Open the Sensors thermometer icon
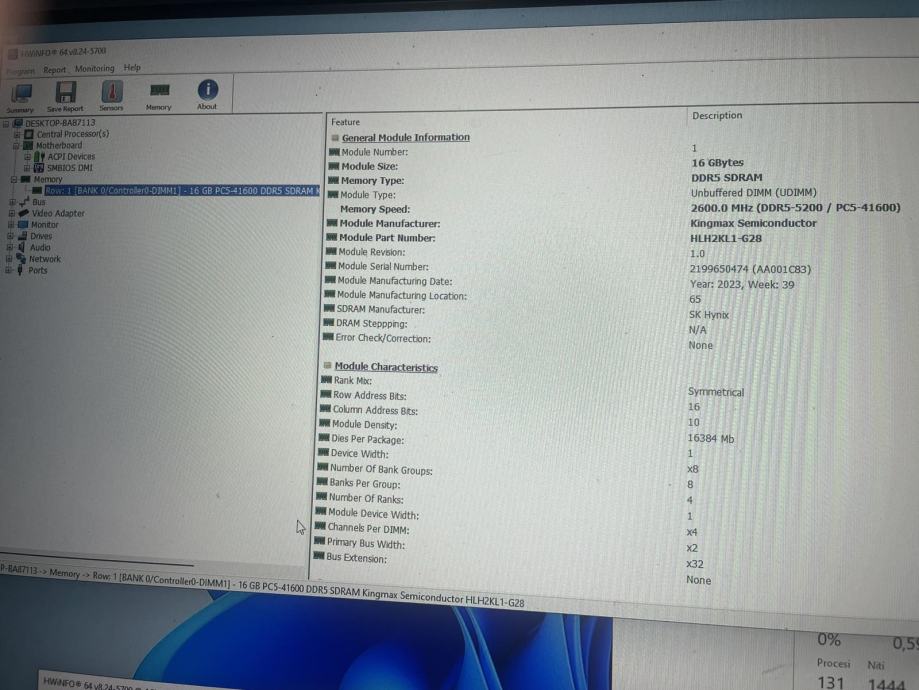919x690 pixels. pos(111,96)
